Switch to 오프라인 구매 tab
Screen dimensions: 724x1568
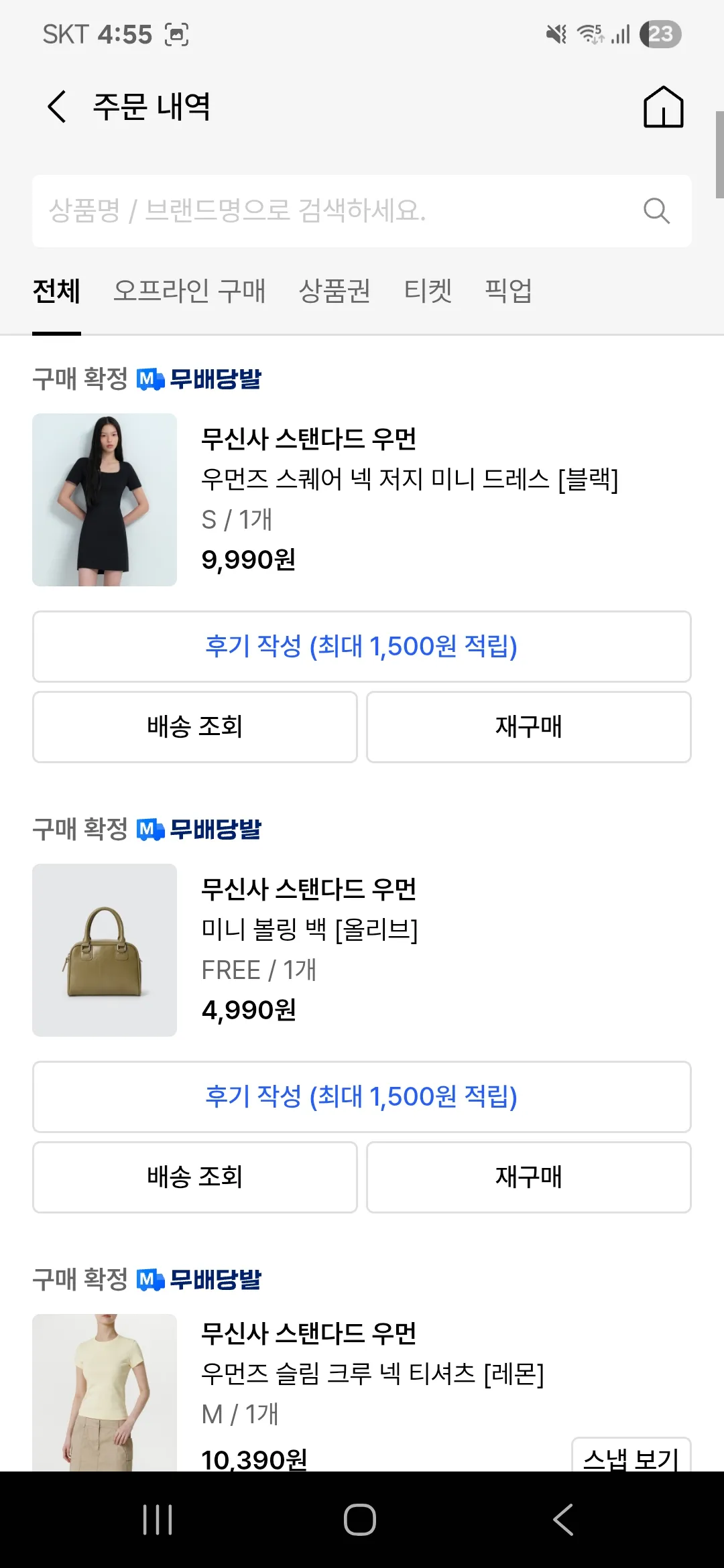[190, 291]
